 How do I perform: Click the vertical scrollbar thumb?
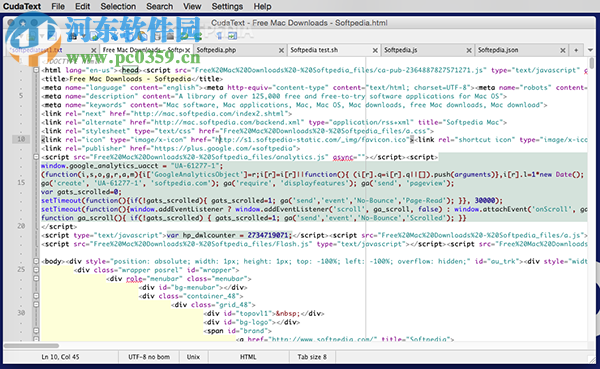(592, 63)
